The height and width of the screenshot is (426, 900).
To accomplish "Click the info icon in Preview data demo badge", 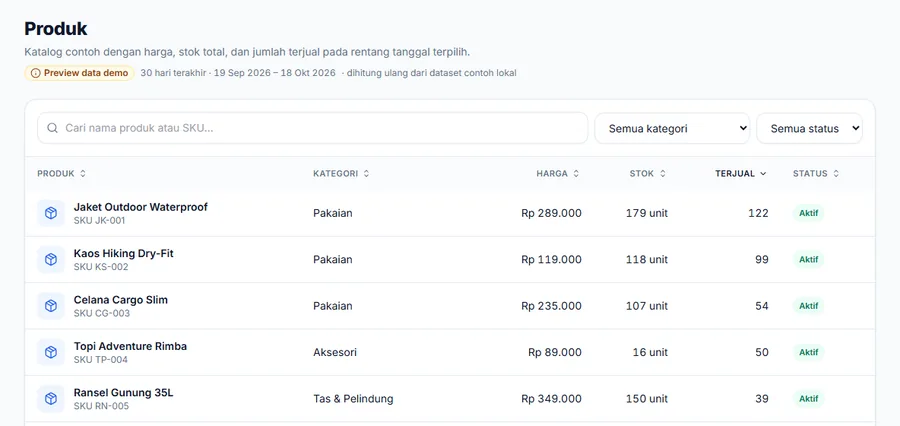I will (36, 73).
